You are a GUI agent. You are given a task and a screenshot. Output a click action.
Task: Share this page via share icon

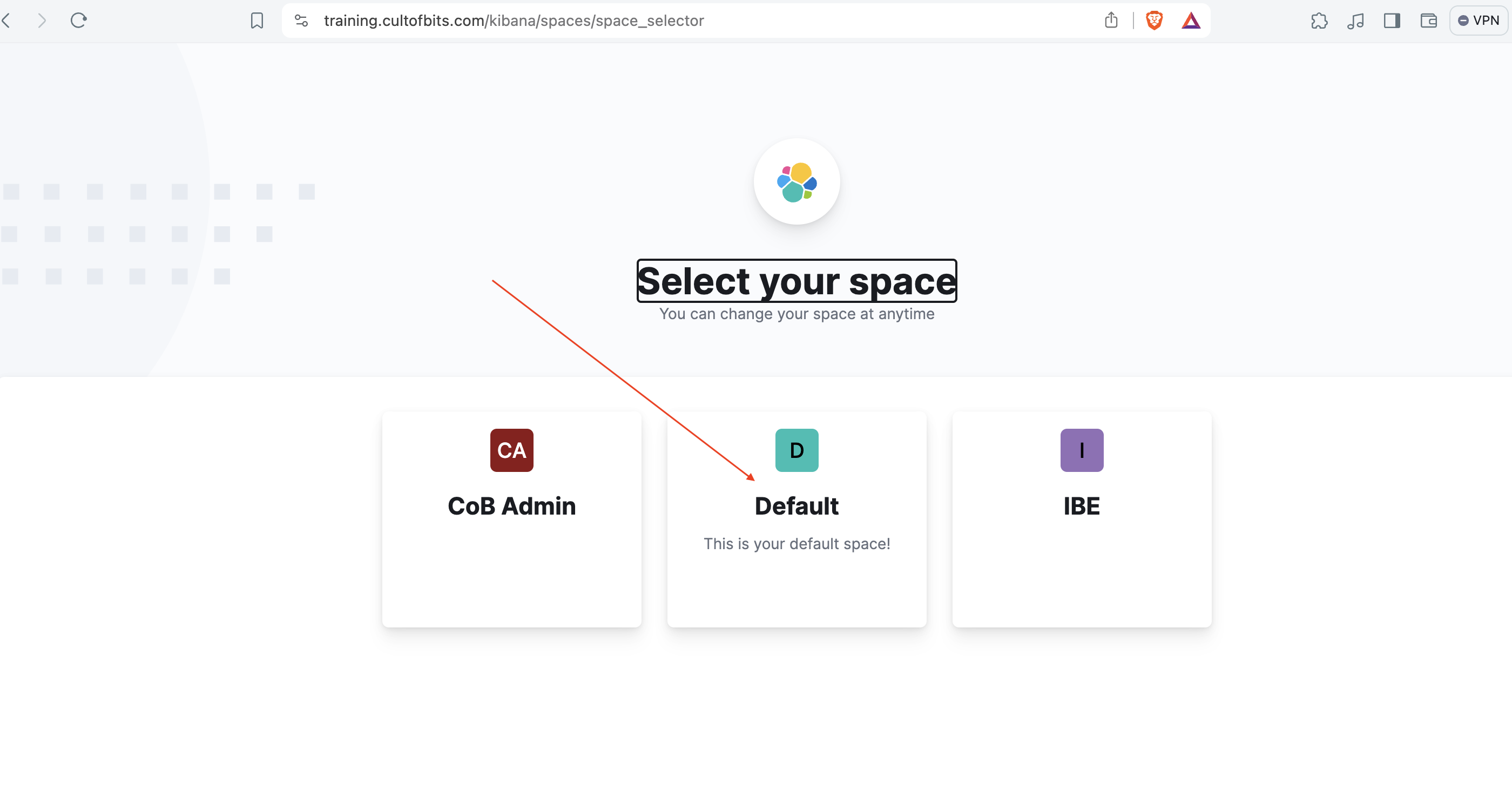(x=1111, y=21)
